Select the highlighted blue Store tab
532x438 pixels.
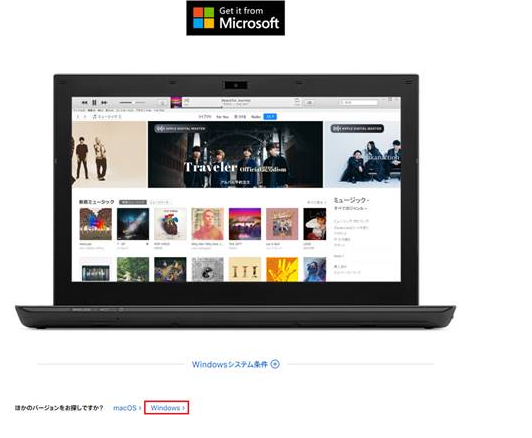pos(270,117)
